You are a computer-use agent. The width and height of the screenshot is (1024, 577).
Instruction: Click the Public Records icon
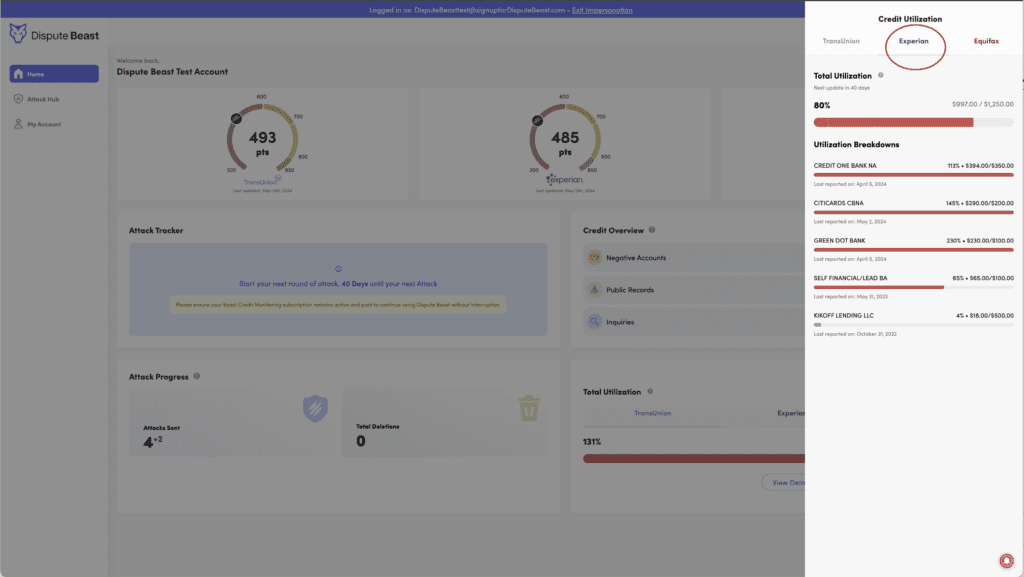tap(594, 290)
